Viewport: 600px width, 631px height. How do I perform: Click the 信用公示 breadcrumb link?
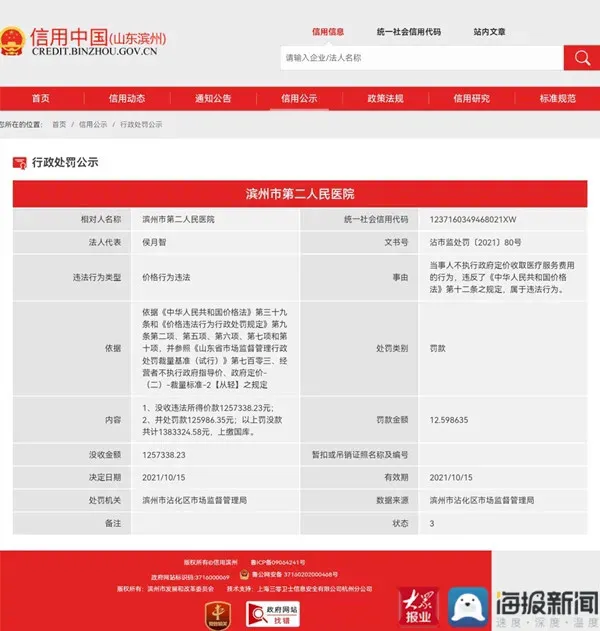click(93, 125)
